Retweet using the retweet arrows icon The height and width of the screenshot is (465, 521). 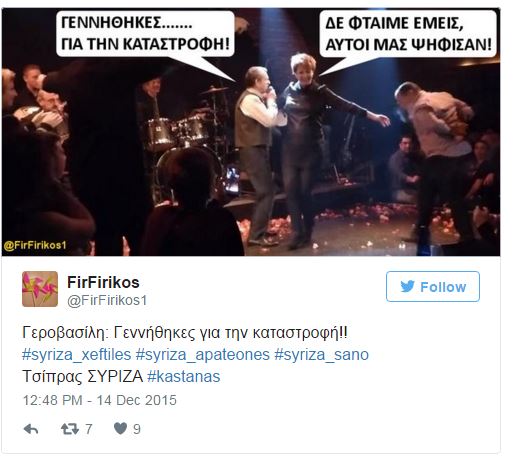click(70, 429)
